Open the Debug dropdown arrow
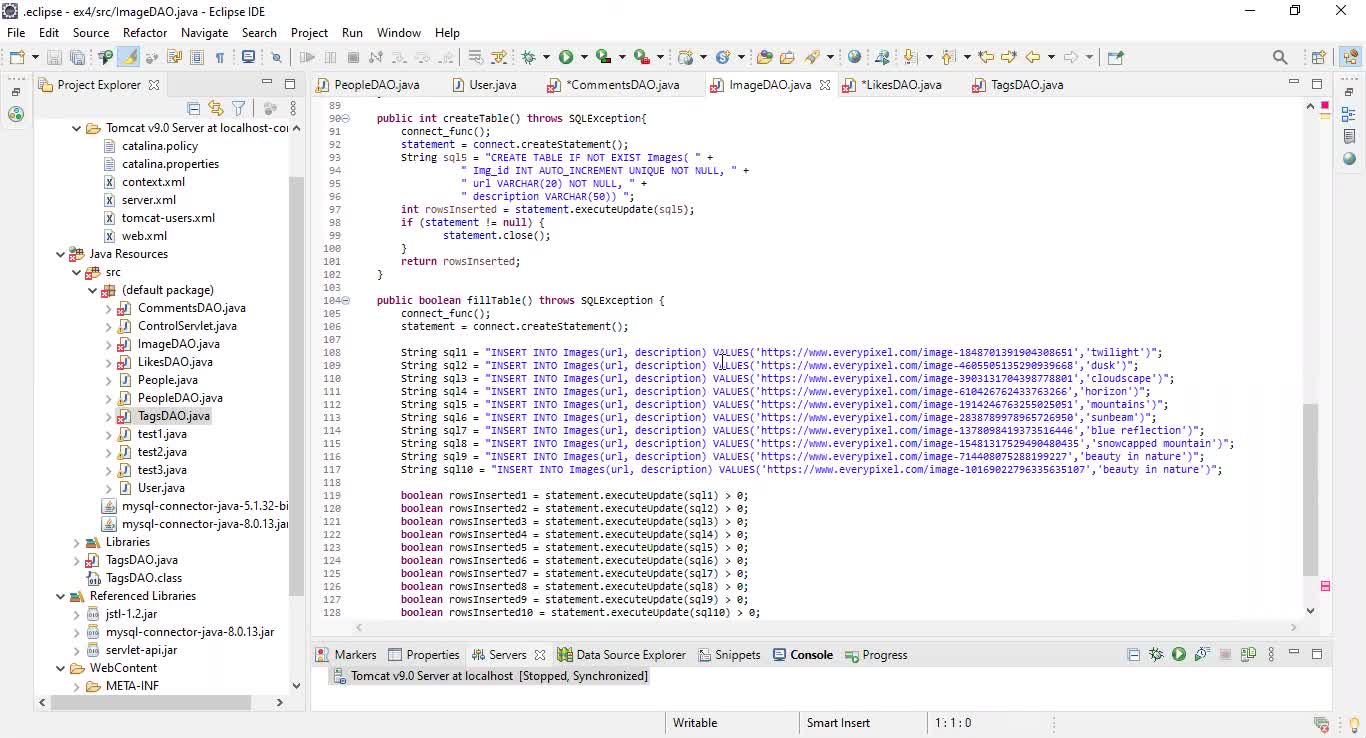The height and width of the screenshot is (738, 1366). tap(545, 57)
